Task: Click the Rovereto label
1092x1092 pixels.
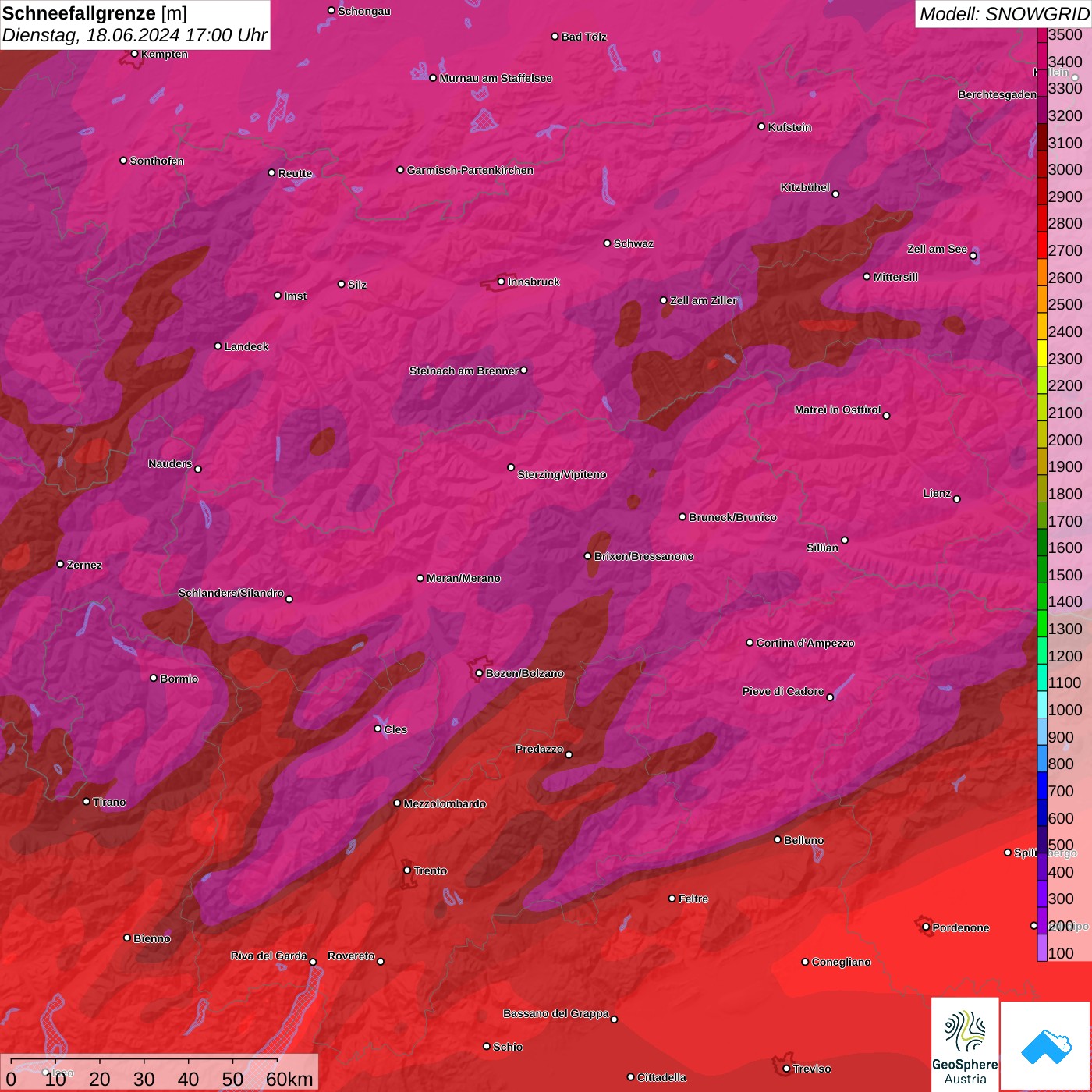Action: pyautogui.click(x=351, y=955)
